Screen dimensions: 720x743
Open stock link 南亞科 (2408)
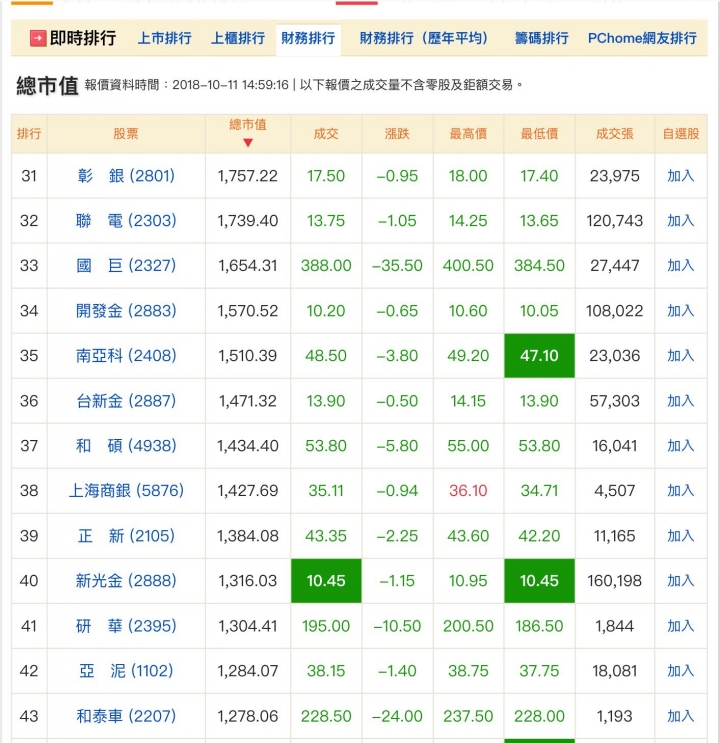click(x=126, y=355)
